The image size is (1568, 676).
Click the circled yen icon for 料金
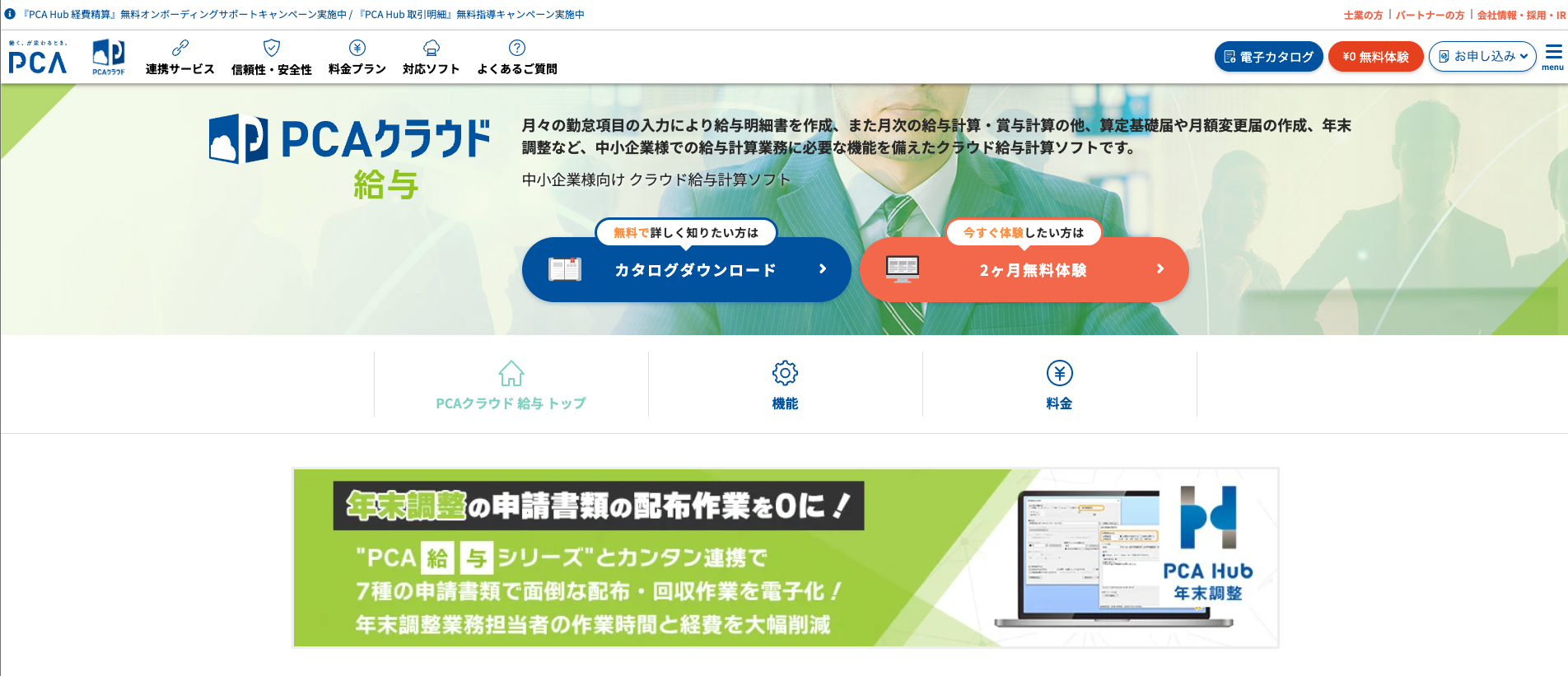(x=1059, y=373)
